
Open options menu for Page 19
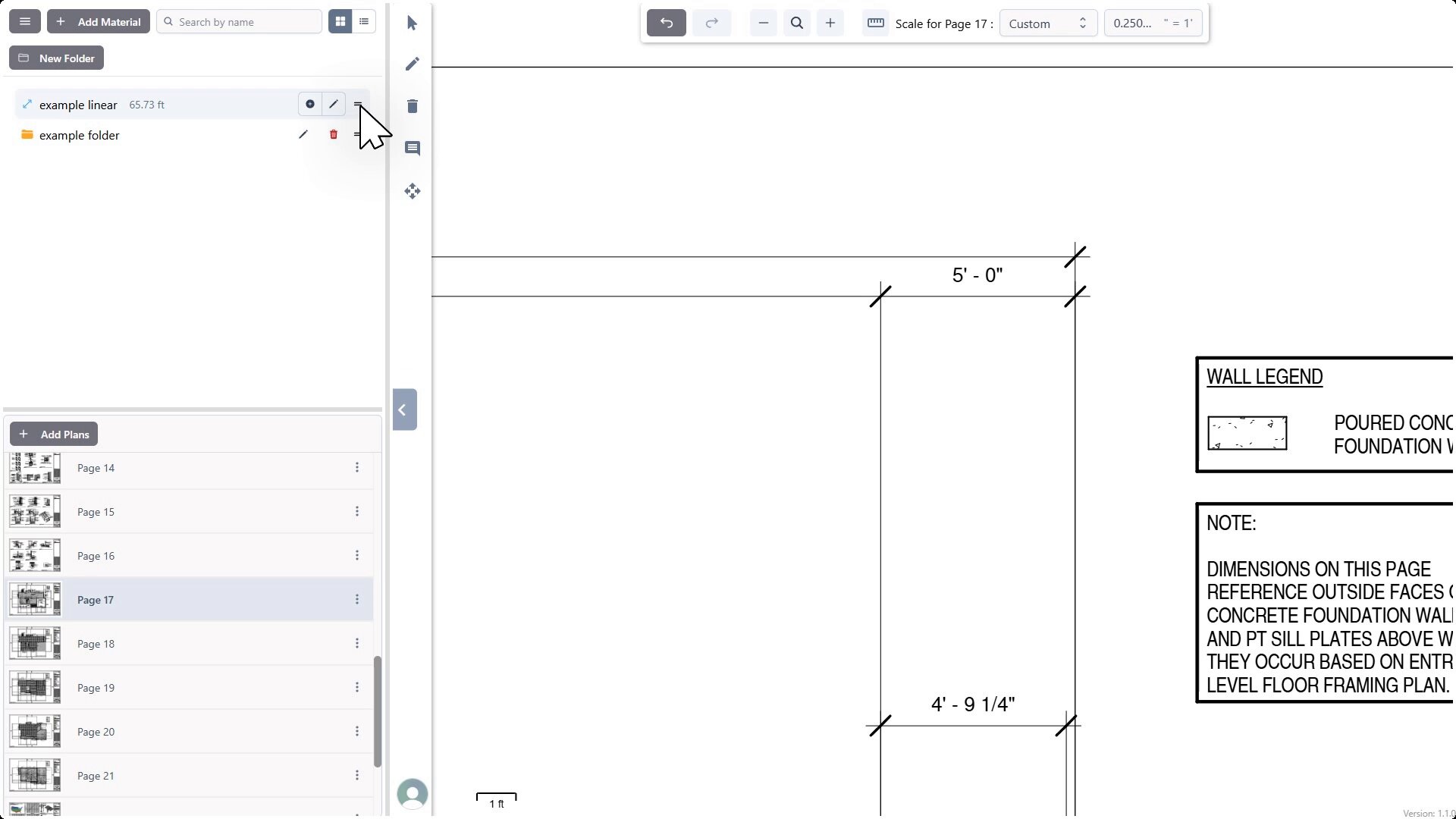click(x=357, y=688)
